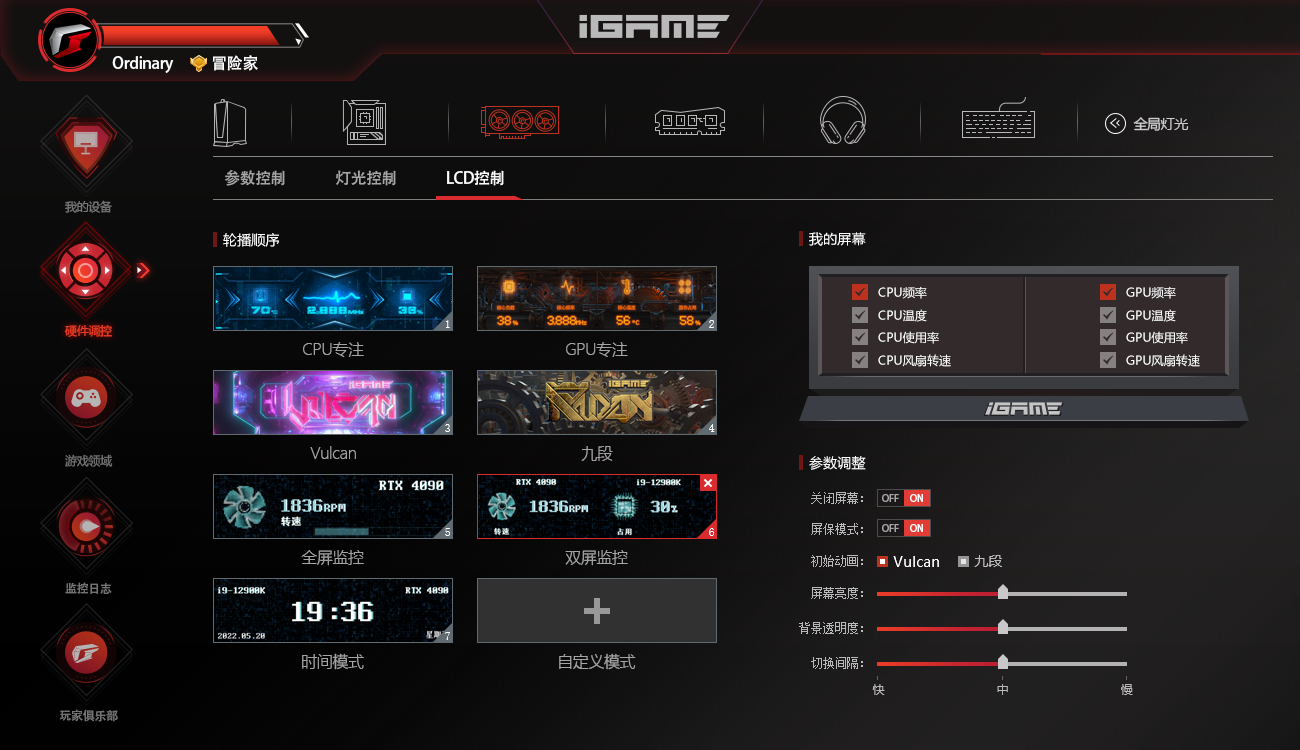Image resolution: width=1300 pixels, height=750 pixels.
Task: Select the Vulcan animation thumbnail
Action: (x=333, y=402)
